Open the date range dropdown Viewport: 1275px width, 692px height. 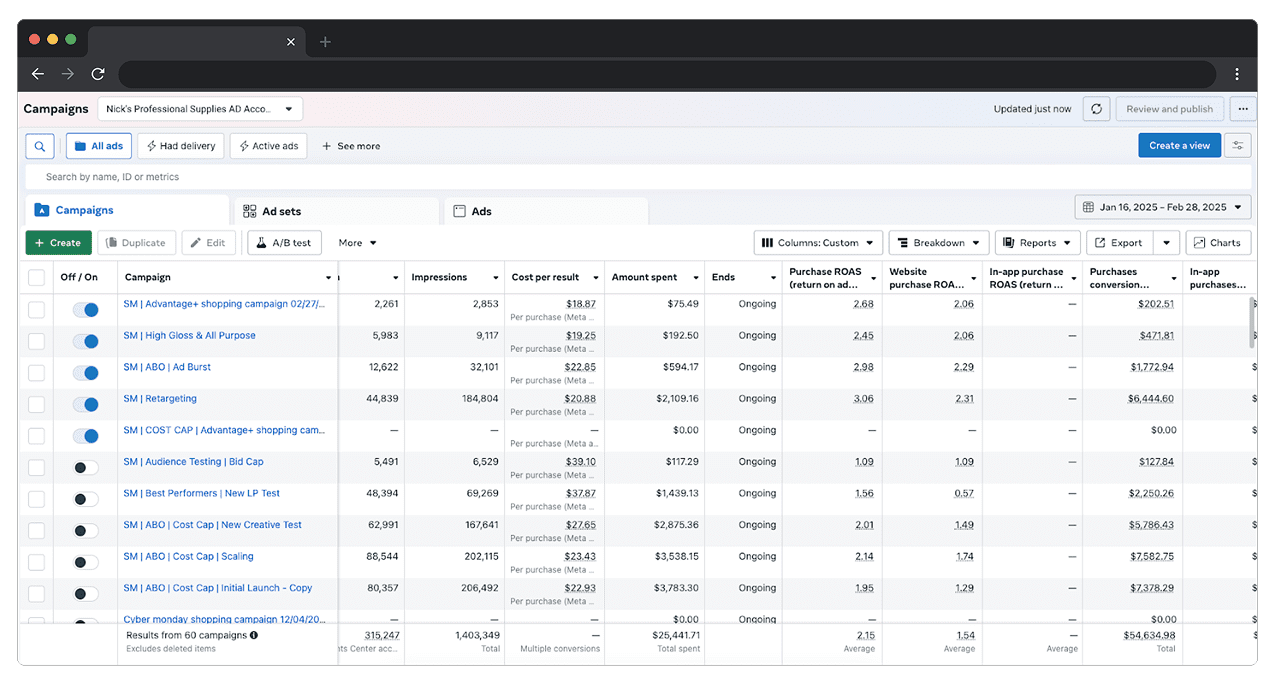[1163, 208]
